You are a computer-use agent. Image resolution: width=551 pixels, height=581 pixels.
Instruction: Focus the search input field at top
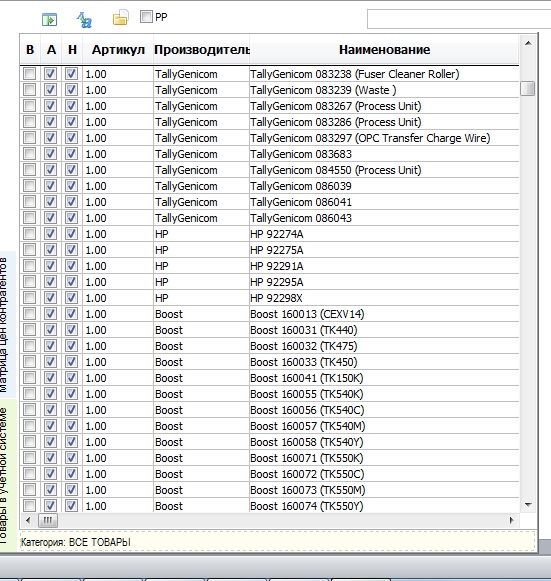pos(459,19)
